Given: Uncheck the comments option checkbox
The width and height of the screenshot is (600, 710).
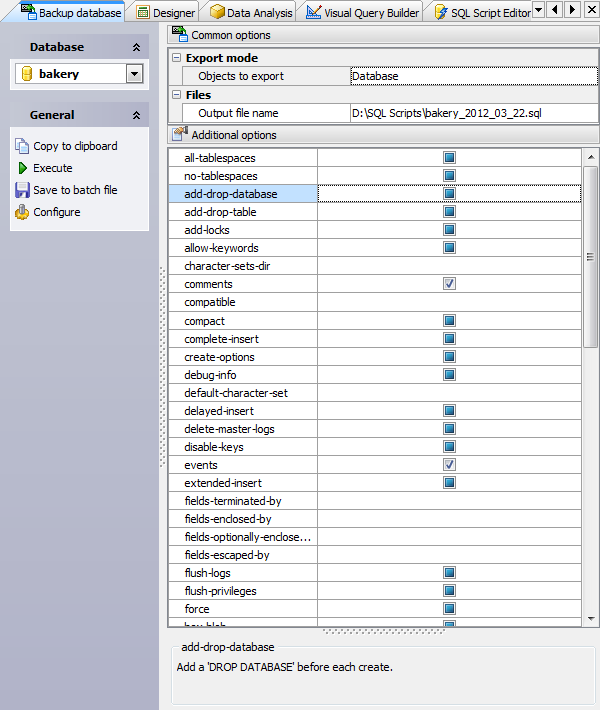Looking at the screenshot, I should tap(449, 284).
